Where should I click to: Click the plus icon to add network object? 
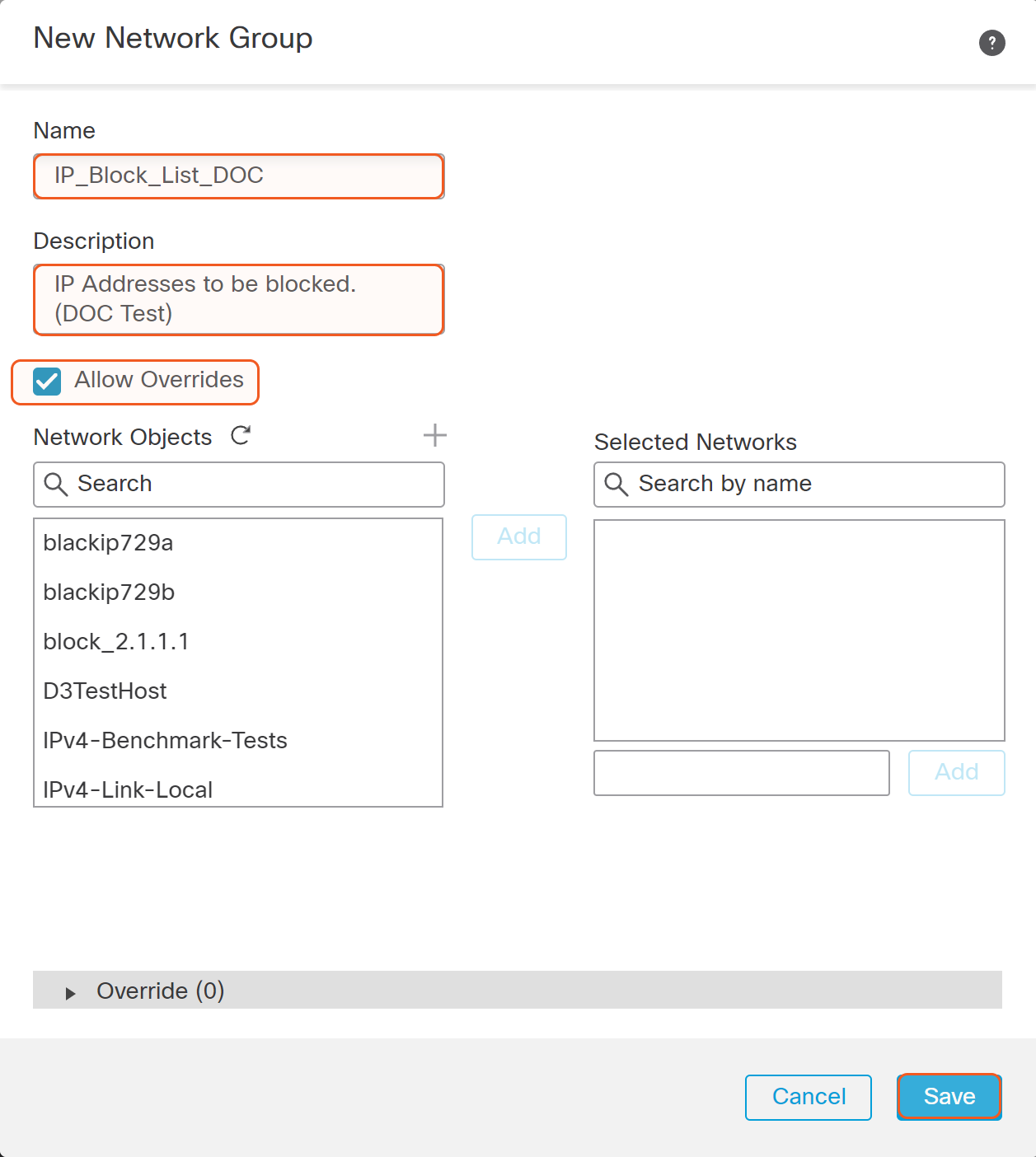click(x=434, y=435)
